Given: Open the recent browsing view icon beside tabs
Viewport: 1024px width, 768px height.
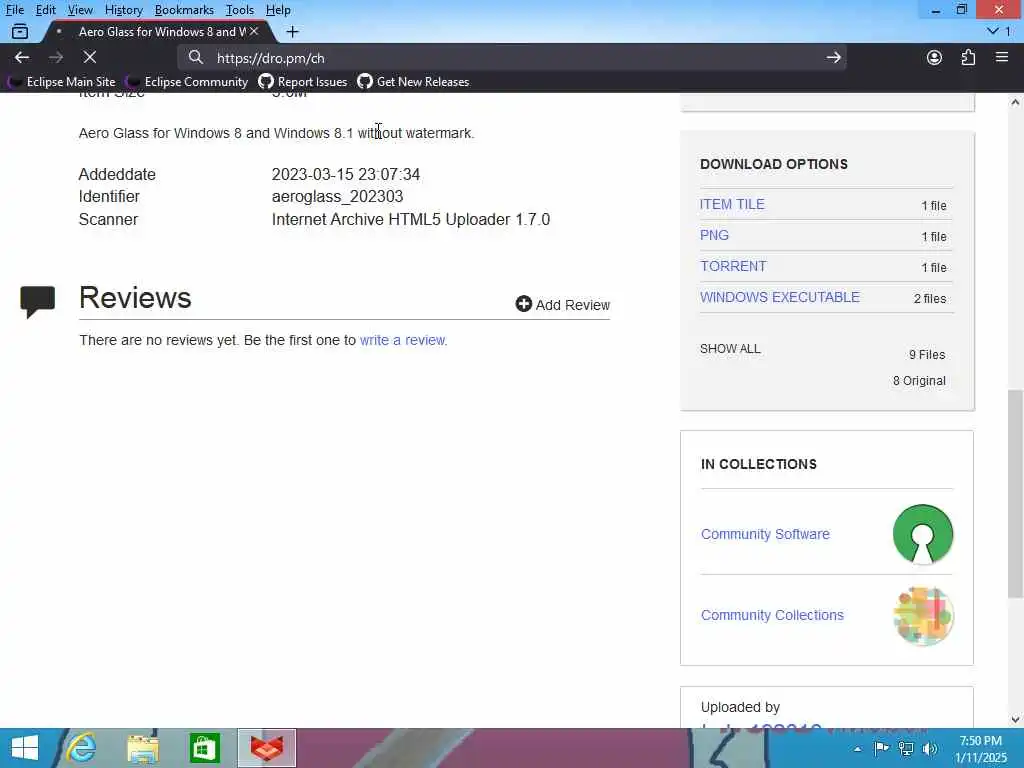Looking at the screenshot, I should 20,31.
